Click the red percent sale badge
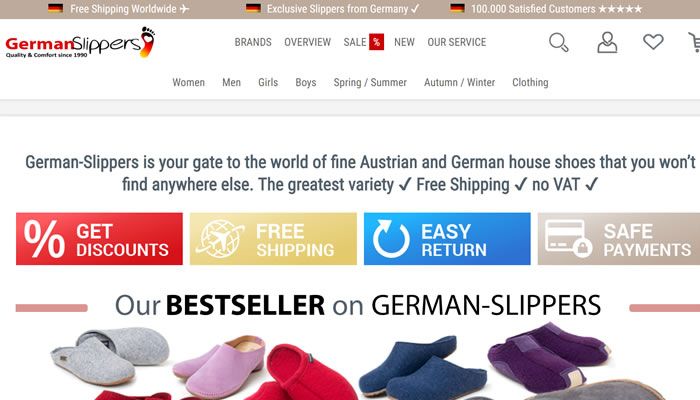The width and height of the screenshot is (700, 400). 376,42
